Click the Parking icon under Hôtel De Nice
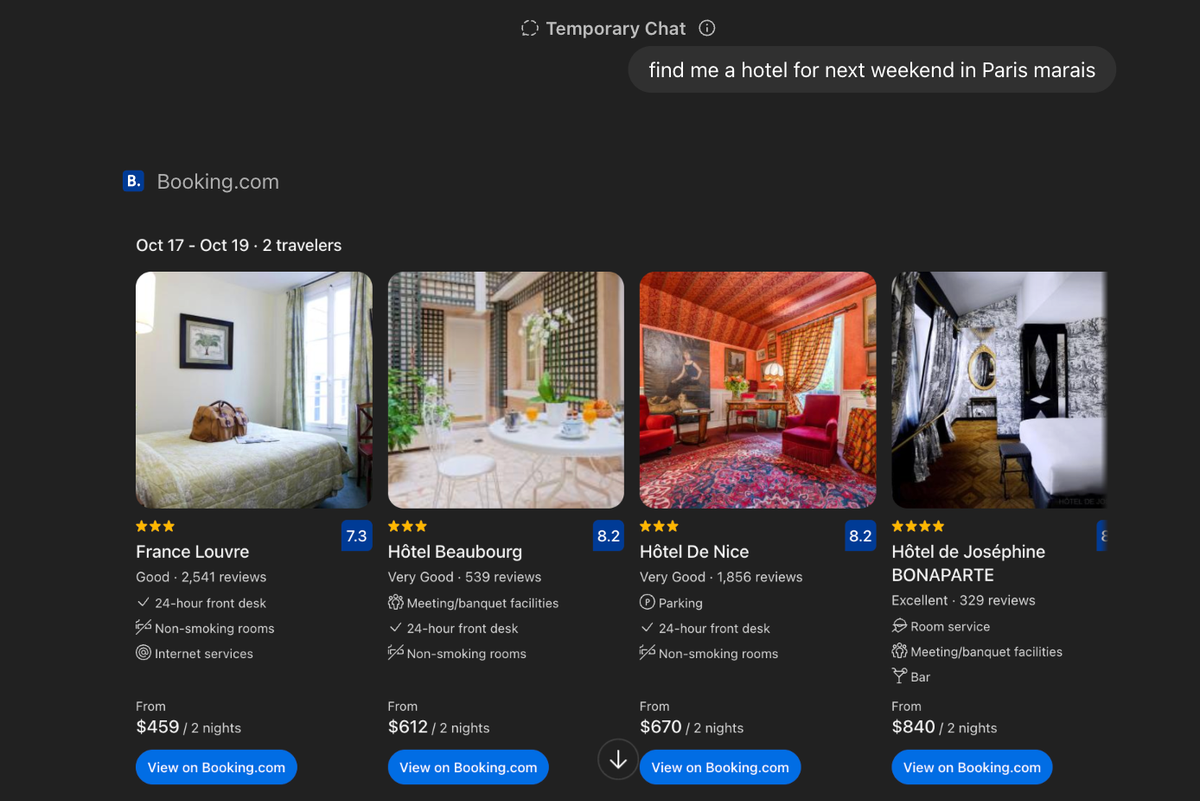The image size is (1200, 801). [649, 602]
